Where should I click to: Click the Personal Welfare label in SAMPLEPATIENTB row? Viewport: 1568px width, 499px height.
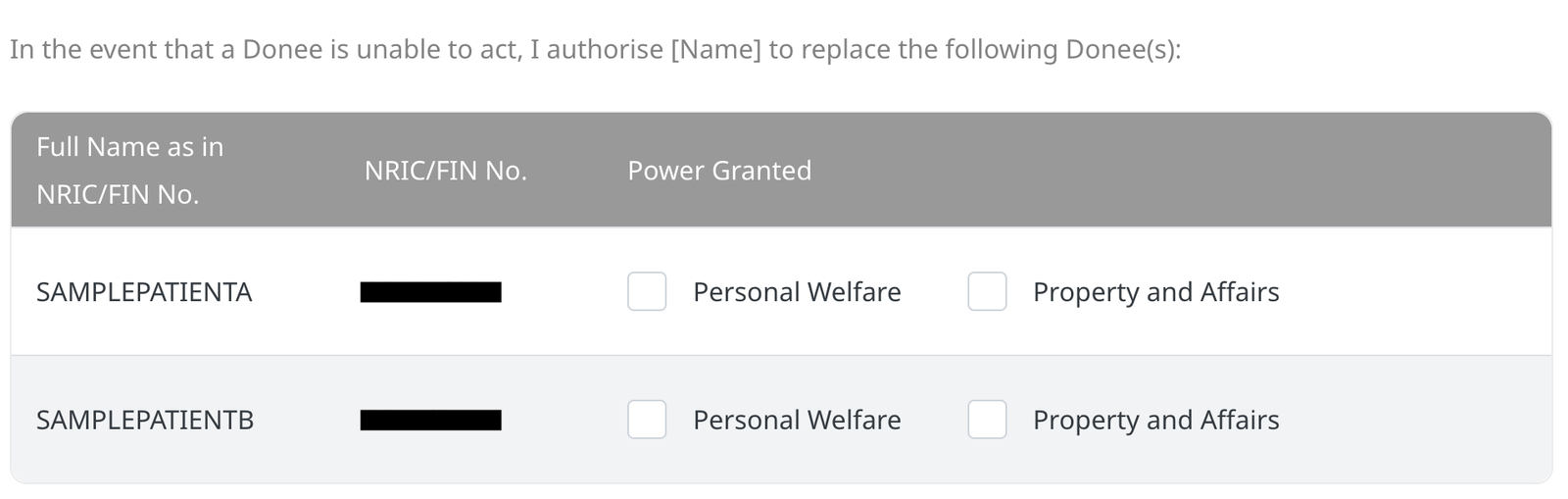coord(797,420)
